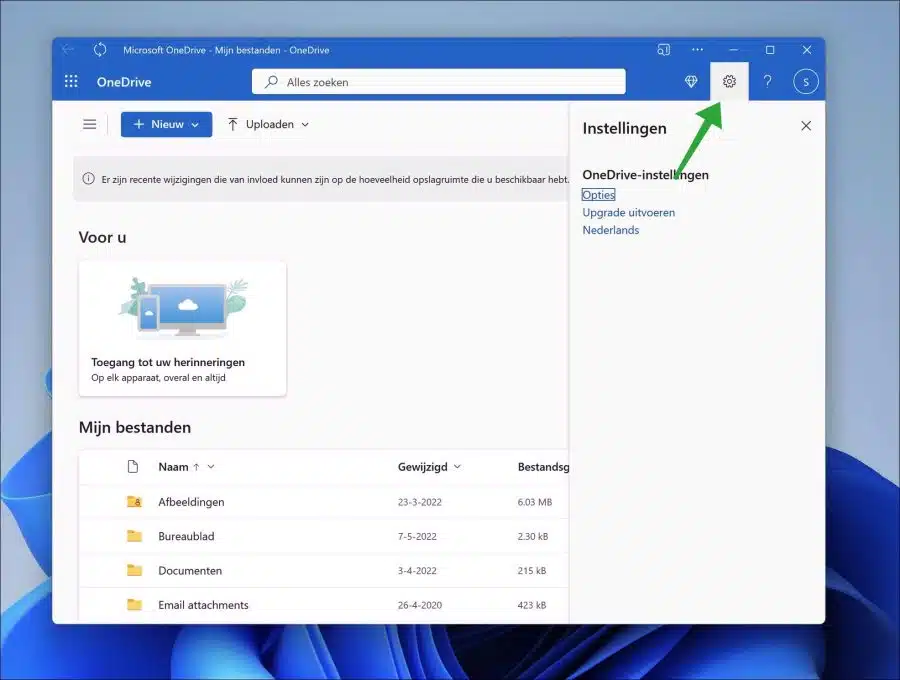Viewport: 900px width, 680px height.
Task: Click the info icon in notification banner
Action: pyautogui.click(x=88, y=179)
